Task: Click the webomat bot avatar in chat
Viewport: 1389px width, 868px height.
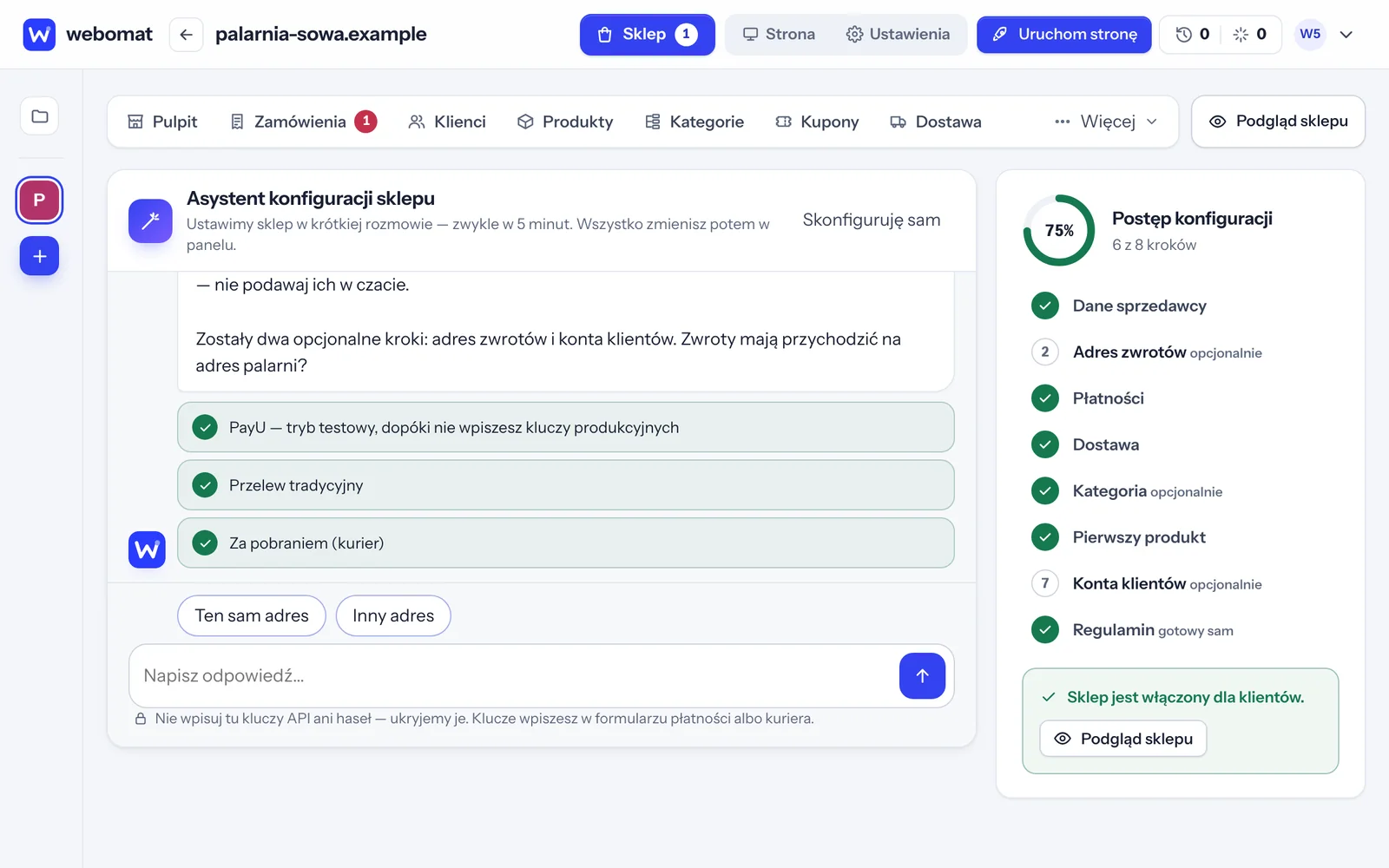Action: 147,549
